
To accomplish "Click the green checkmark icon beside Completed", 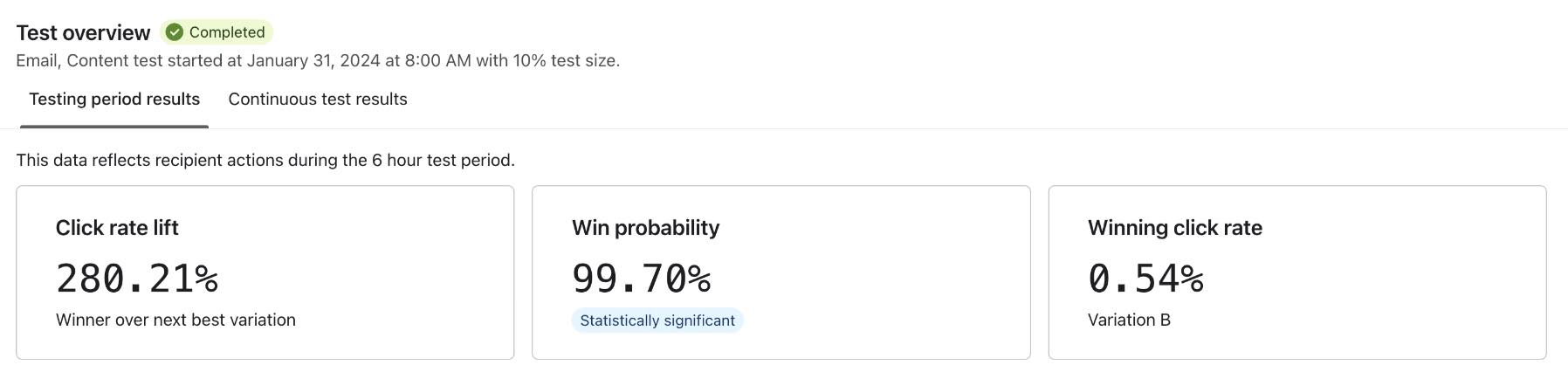I will [175, 32].
